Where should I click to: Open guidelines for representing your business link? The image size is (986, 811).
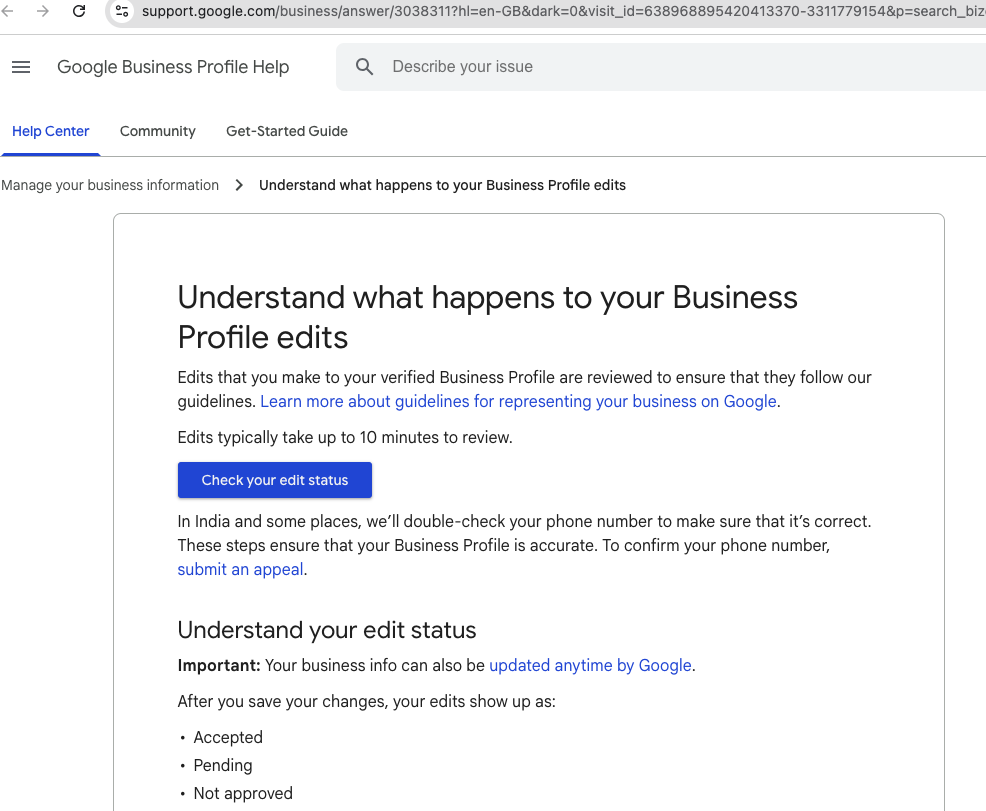point(518,401)
